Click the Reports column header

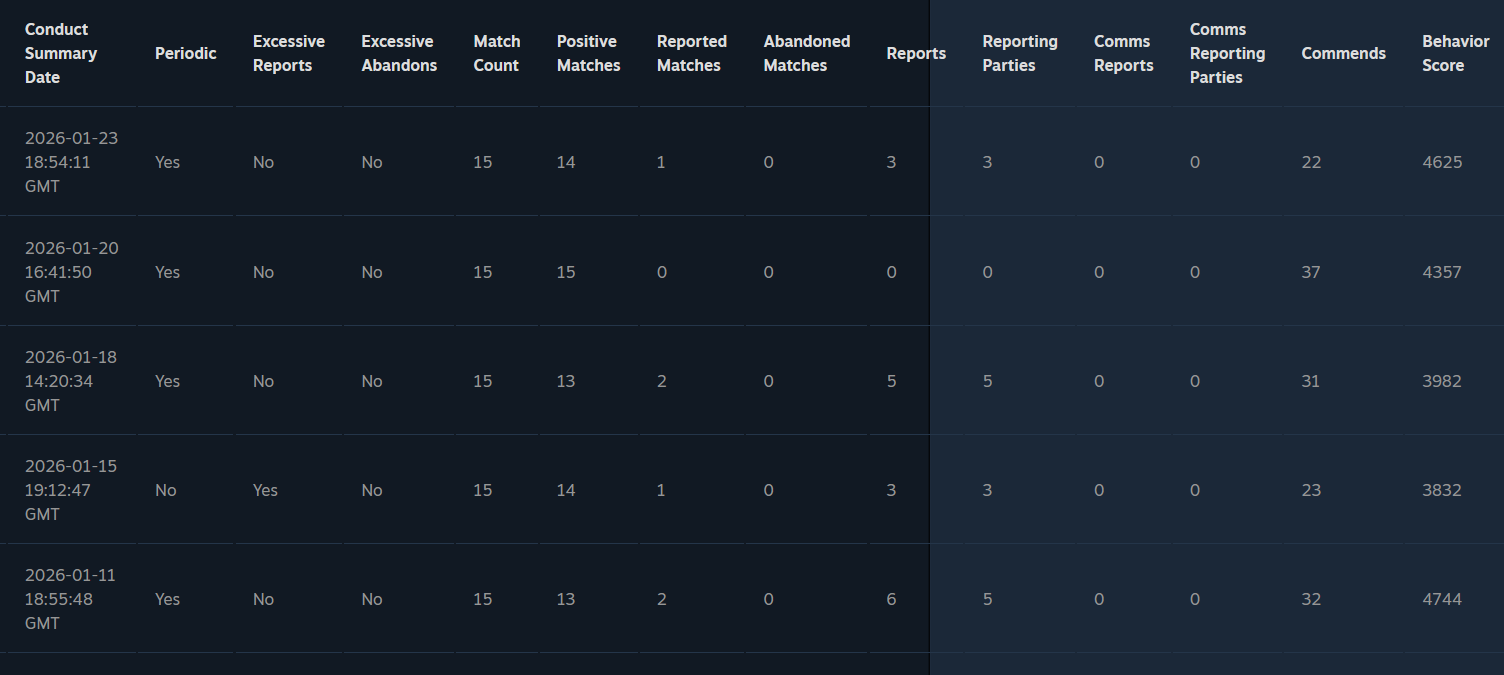916,53
